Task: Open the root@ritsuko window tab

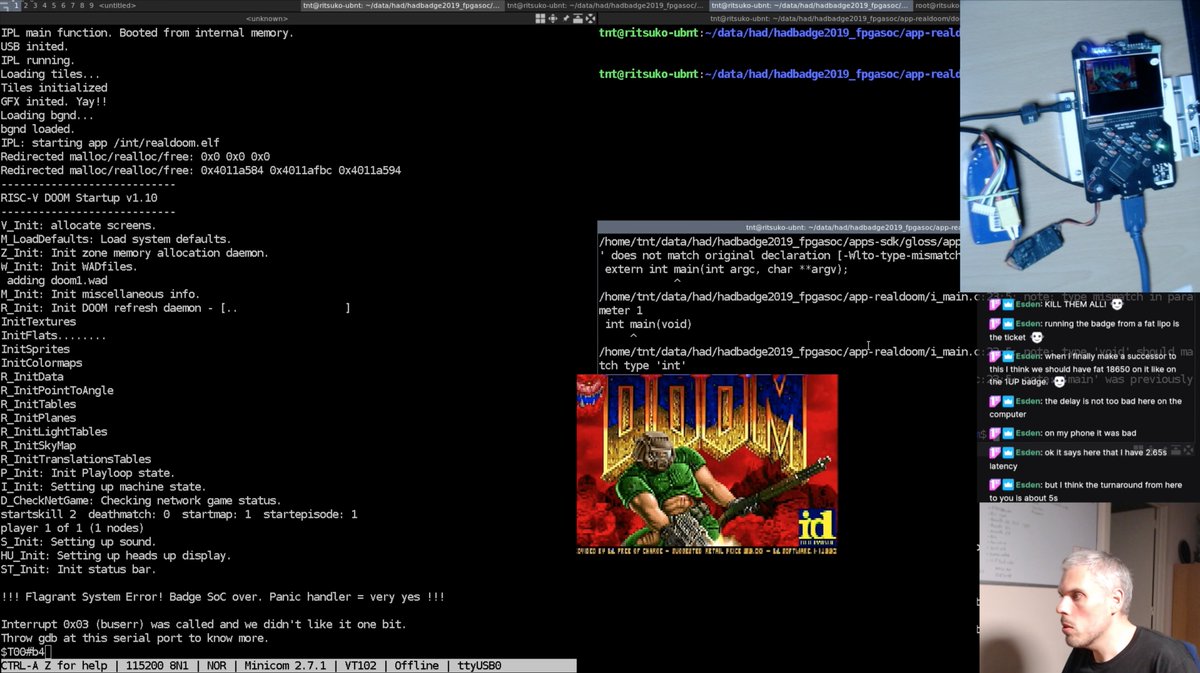Action: click(937, 5)
